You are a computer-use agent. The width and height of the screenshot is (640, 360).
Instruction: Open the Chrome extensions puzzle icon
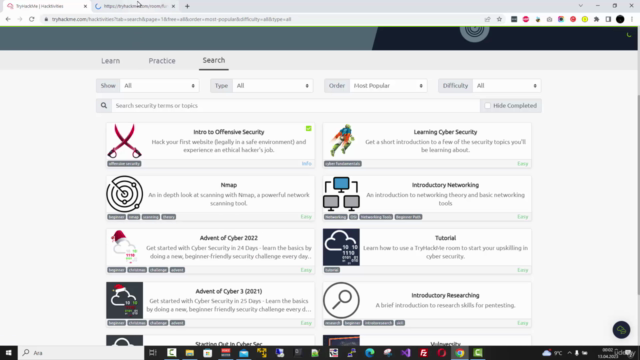pos(596,19)
